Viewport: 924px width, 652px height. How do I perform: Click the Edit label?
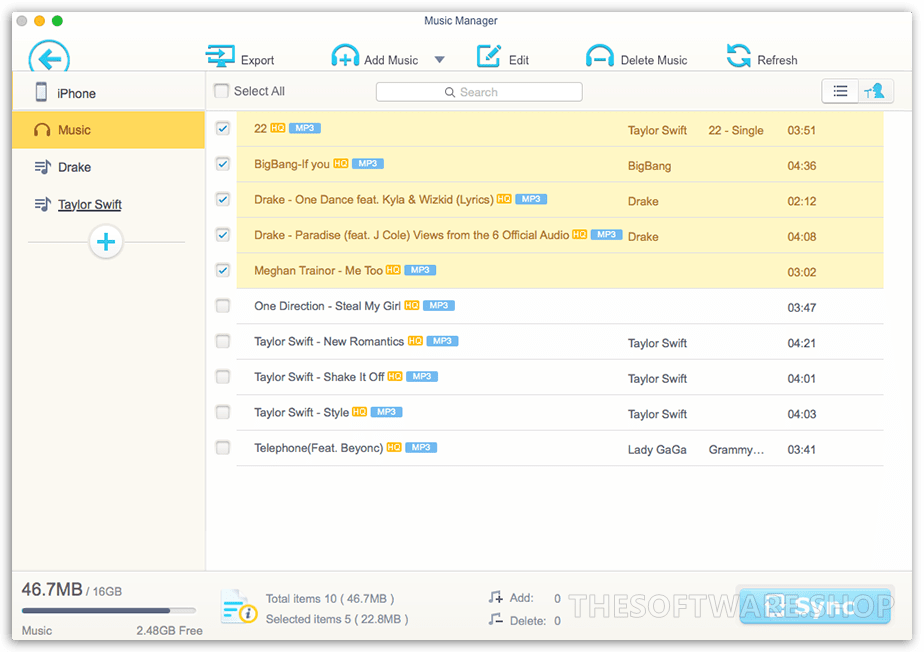coord(519,60)
